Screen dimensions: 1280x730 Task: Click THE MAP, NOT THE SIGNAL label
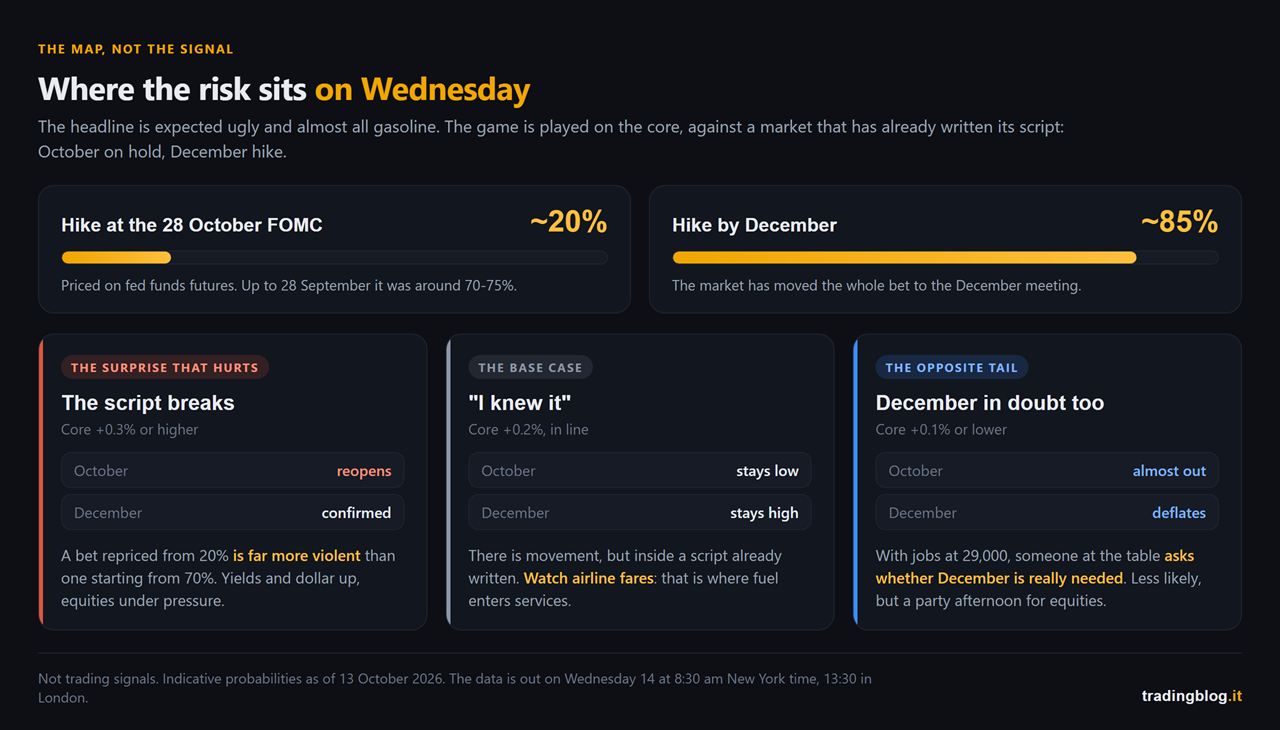(136, 49)
